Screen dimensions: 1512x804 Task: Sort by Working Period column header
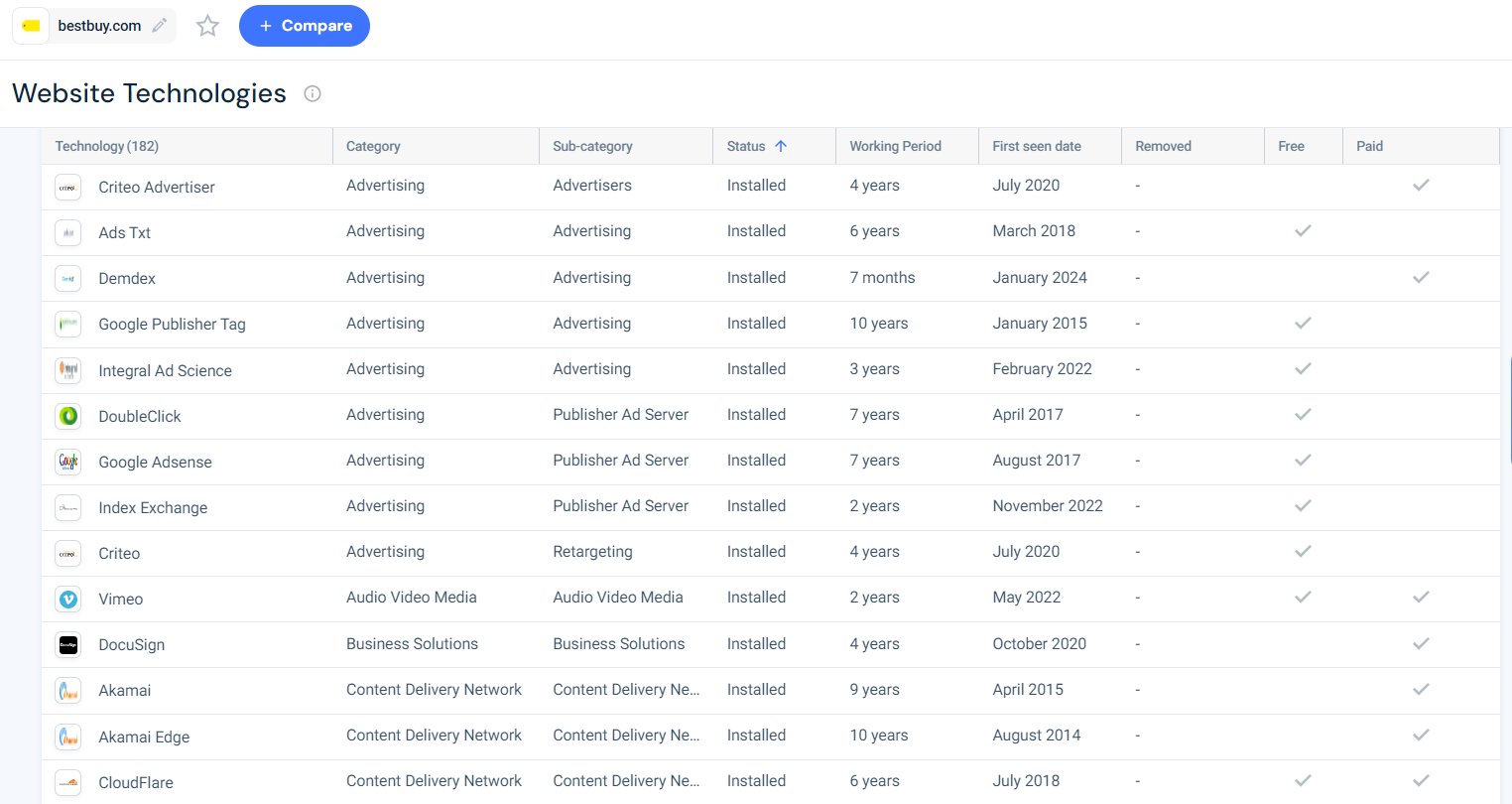895,146
